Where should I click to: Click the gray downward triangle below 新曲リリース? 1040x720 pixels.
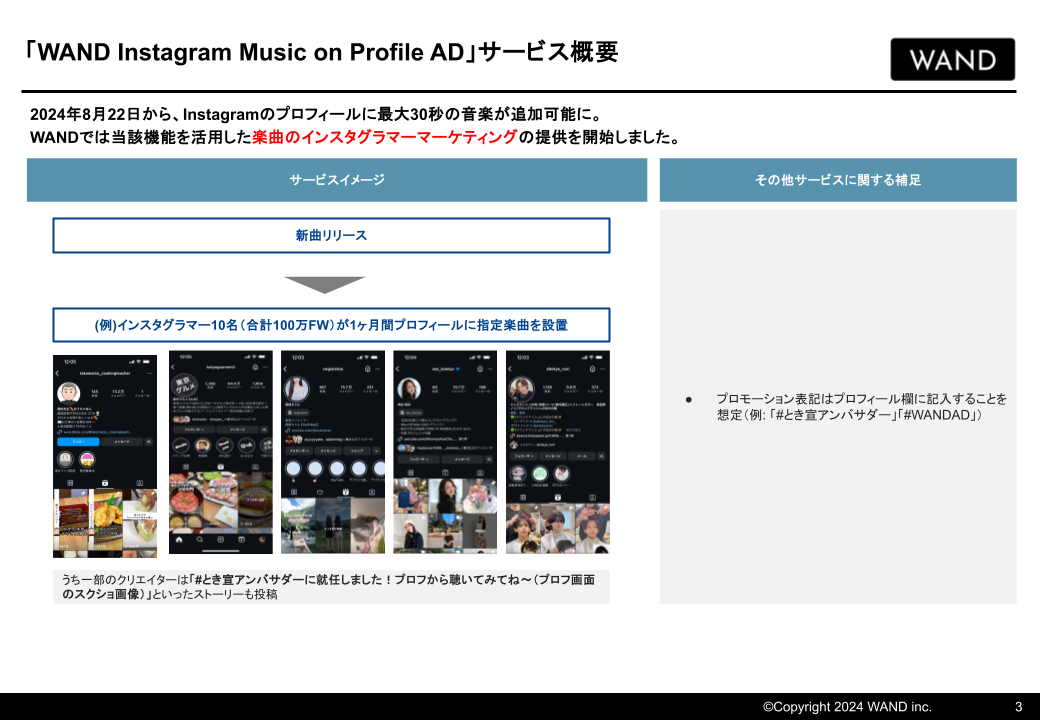pos(324,284)
